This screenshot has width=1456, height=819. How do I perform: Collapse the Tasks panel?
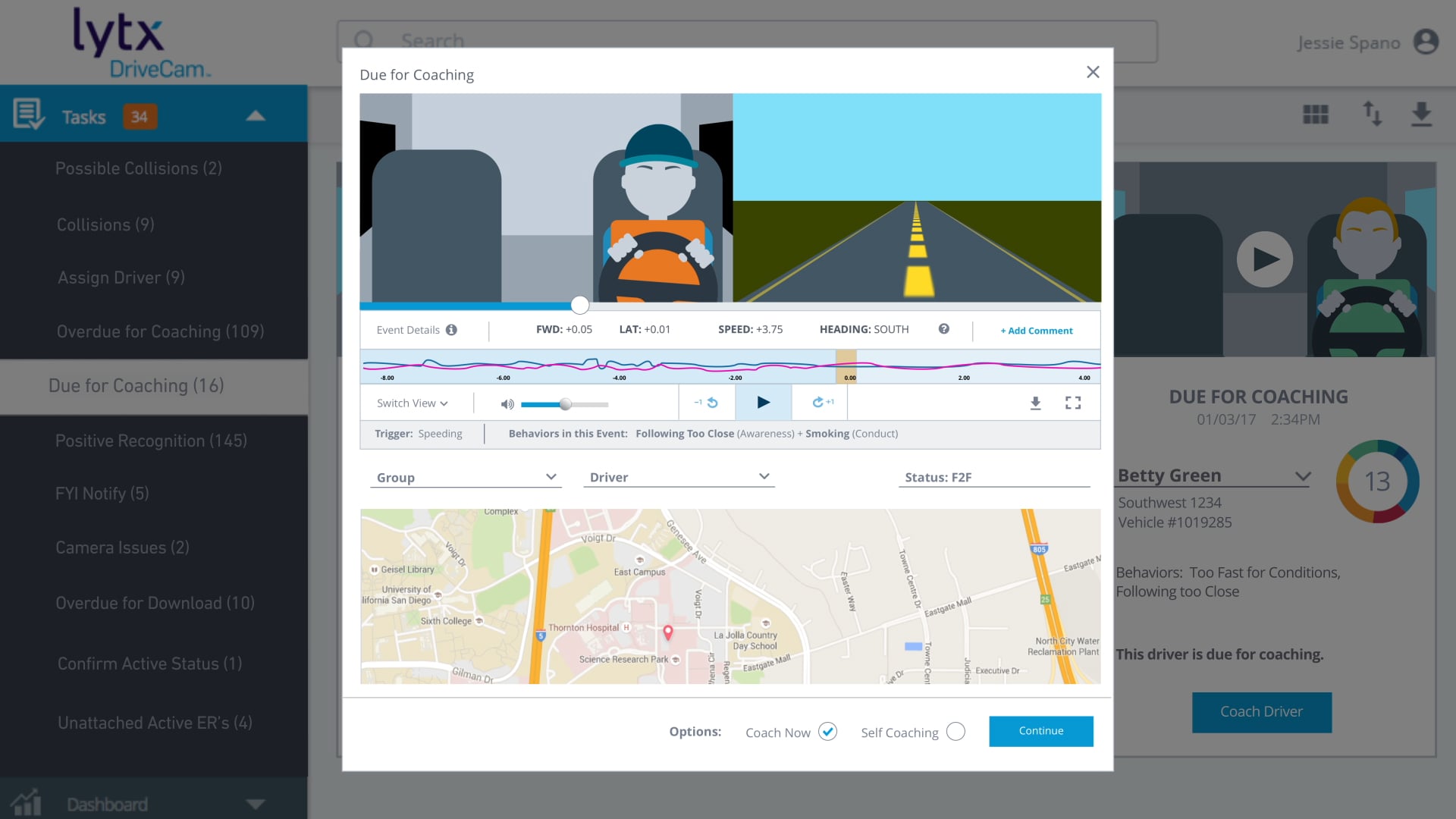tap(256, 115)
